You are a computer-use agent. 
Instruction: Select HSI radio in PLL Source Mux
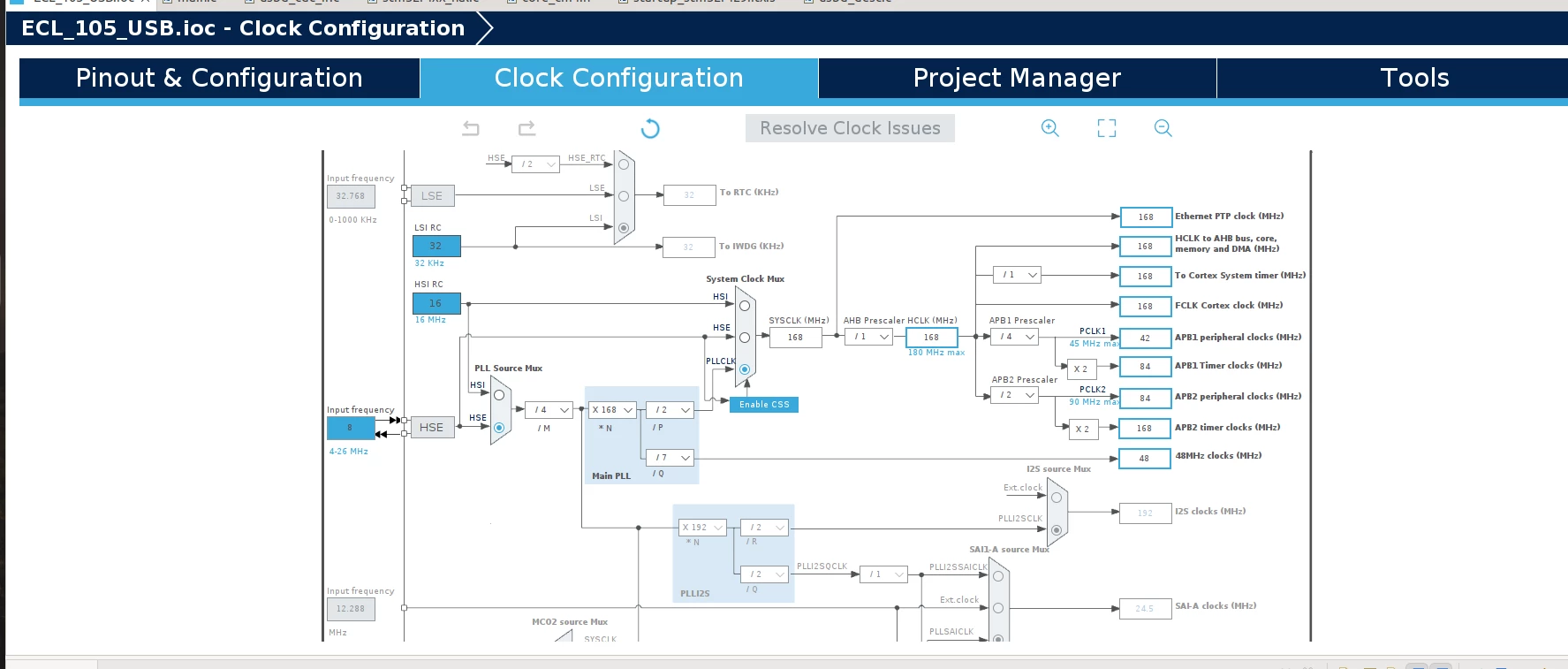pyautogui.click(x=499, y=395)
